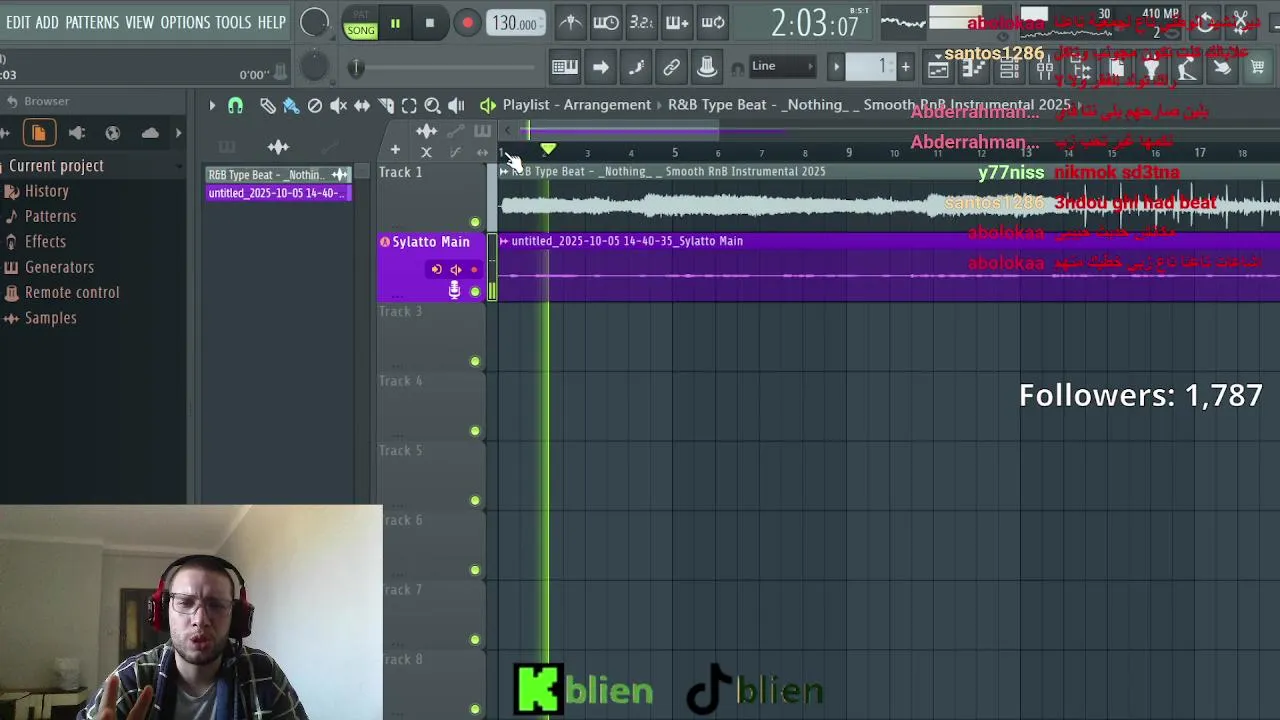This screenshot has width=1280, height=720.
Task: Switch to Pattern mode (PAT)
Action: pyautogui.click(x=360, y=14)
